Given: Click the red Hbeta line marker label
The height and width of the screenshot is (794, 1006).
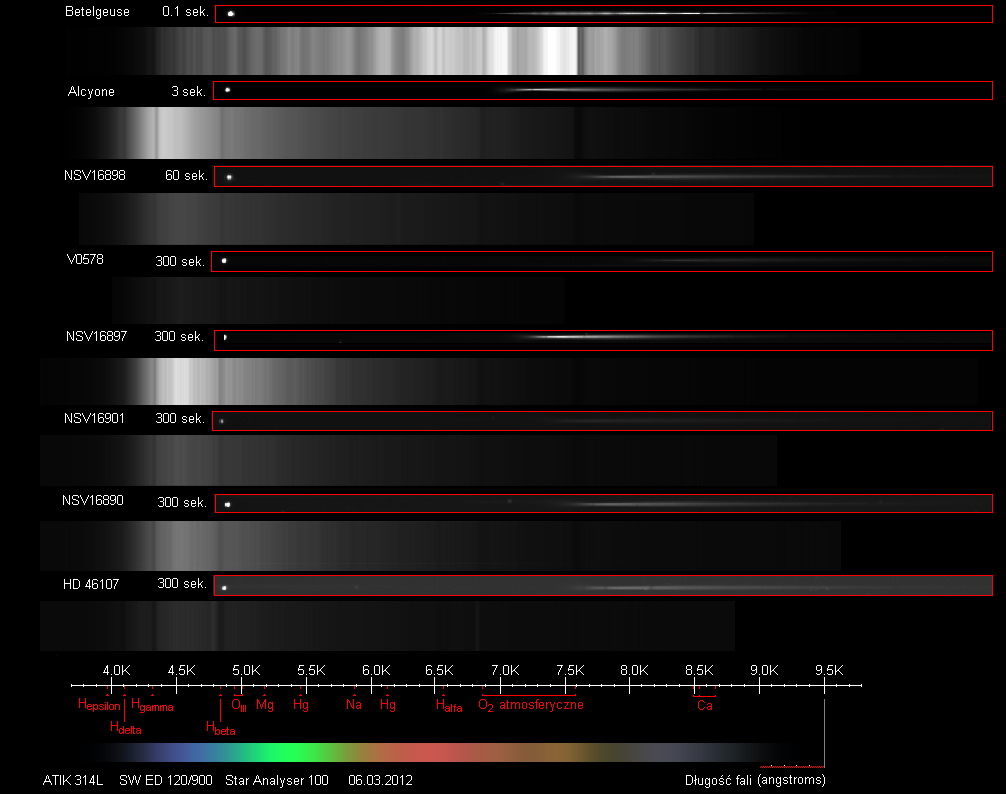Looking at the screenshot, I should point(220,729).
